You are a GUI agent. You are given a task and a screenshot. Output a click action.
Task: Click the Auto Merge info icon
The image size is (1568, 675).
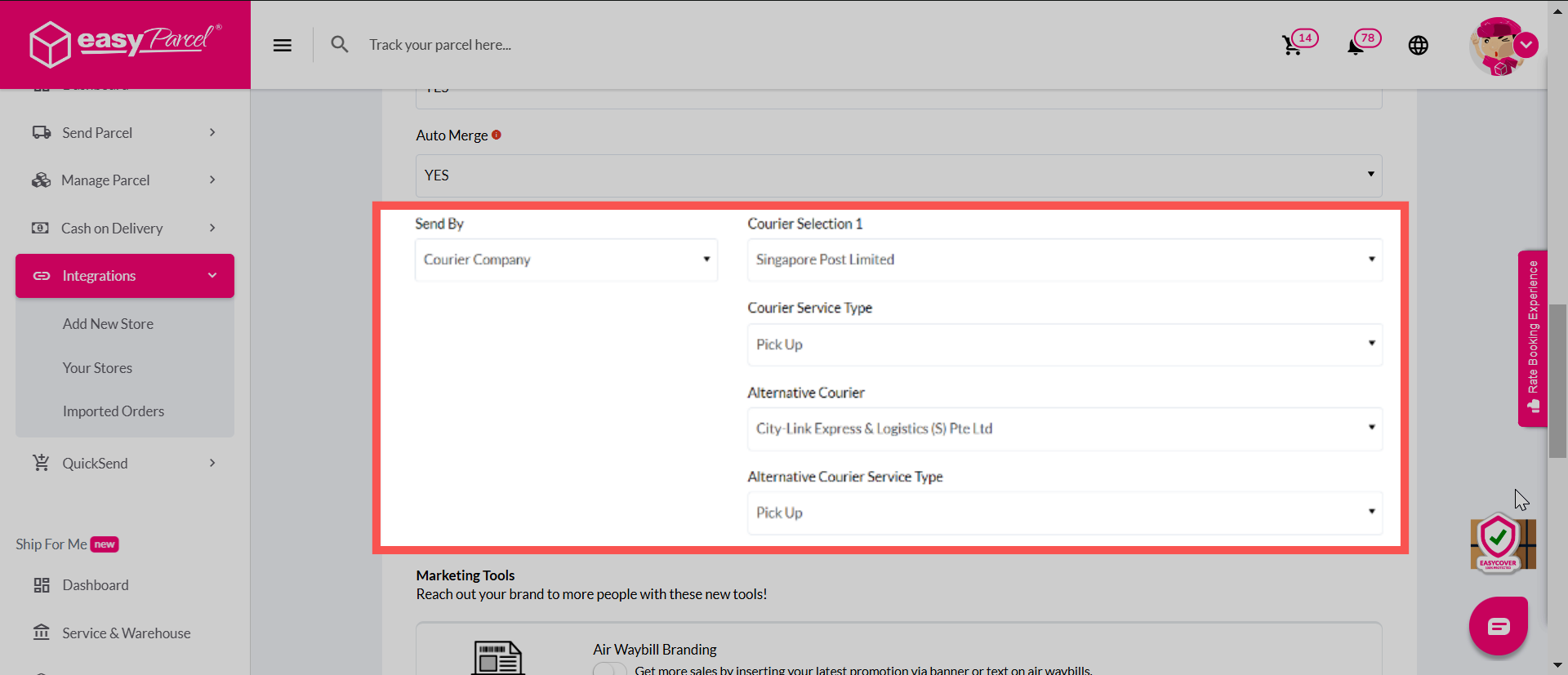click(497, 135)
